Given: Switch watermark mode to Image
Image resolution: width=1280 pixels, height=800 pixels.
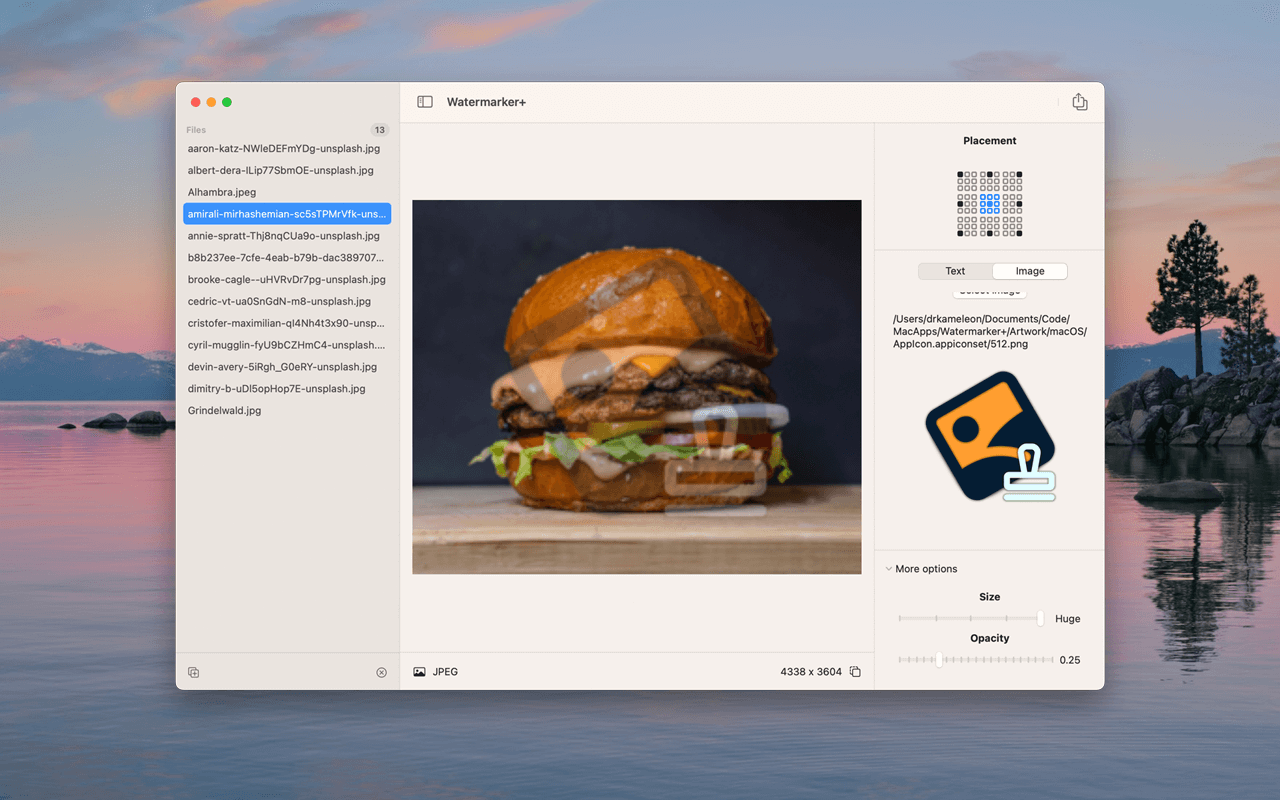Looking at the screenshot, I should pyautogui.click(x=1029, y=270).
